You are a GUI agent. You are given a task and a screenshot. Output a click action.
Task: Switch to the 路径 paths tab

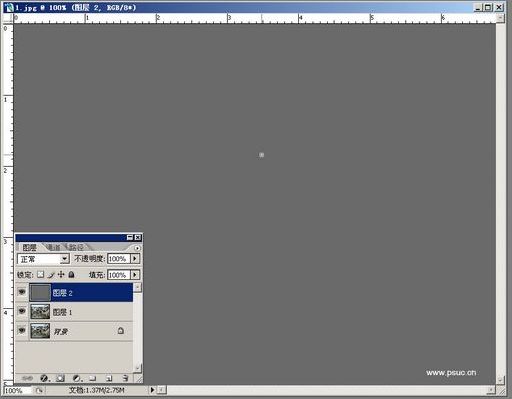[x=76, y=247]
